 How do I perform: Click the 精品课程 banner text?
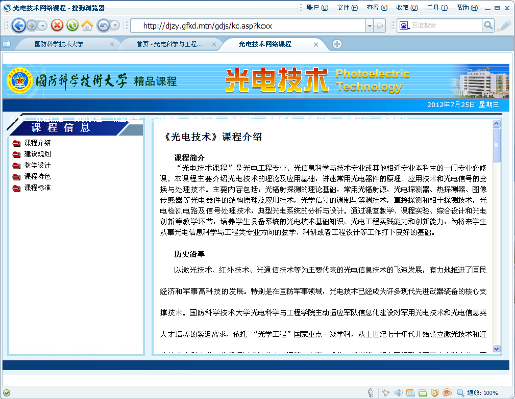(155, 81)
